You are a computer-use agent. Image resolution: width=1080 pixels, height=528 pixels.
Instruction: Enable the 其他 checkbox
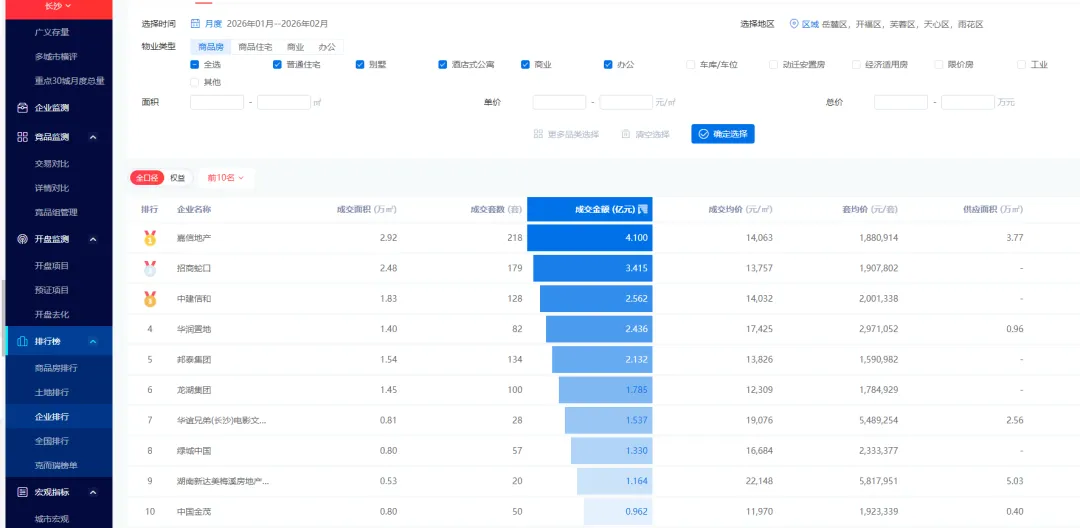(195, 83)
